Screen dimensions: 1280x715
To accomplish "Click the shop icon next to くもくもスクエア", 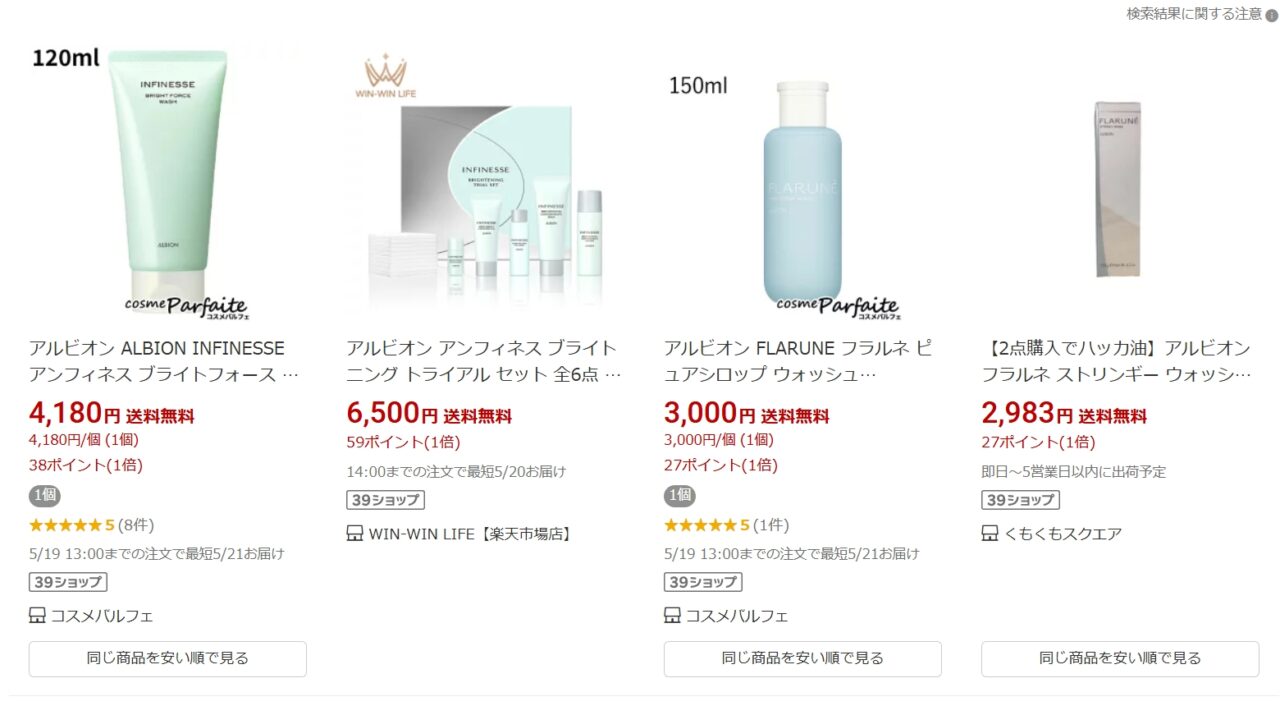I will point(990,534).
